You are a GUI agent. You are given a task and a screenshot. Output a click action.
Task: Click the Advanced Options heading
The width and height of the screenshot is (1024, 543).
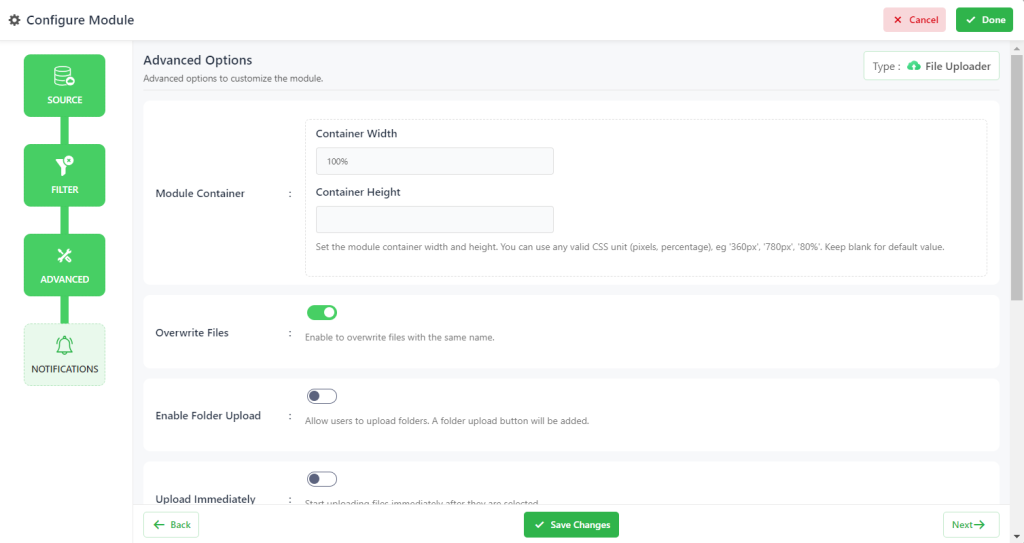pyautogui.click(x=198, y=60)
